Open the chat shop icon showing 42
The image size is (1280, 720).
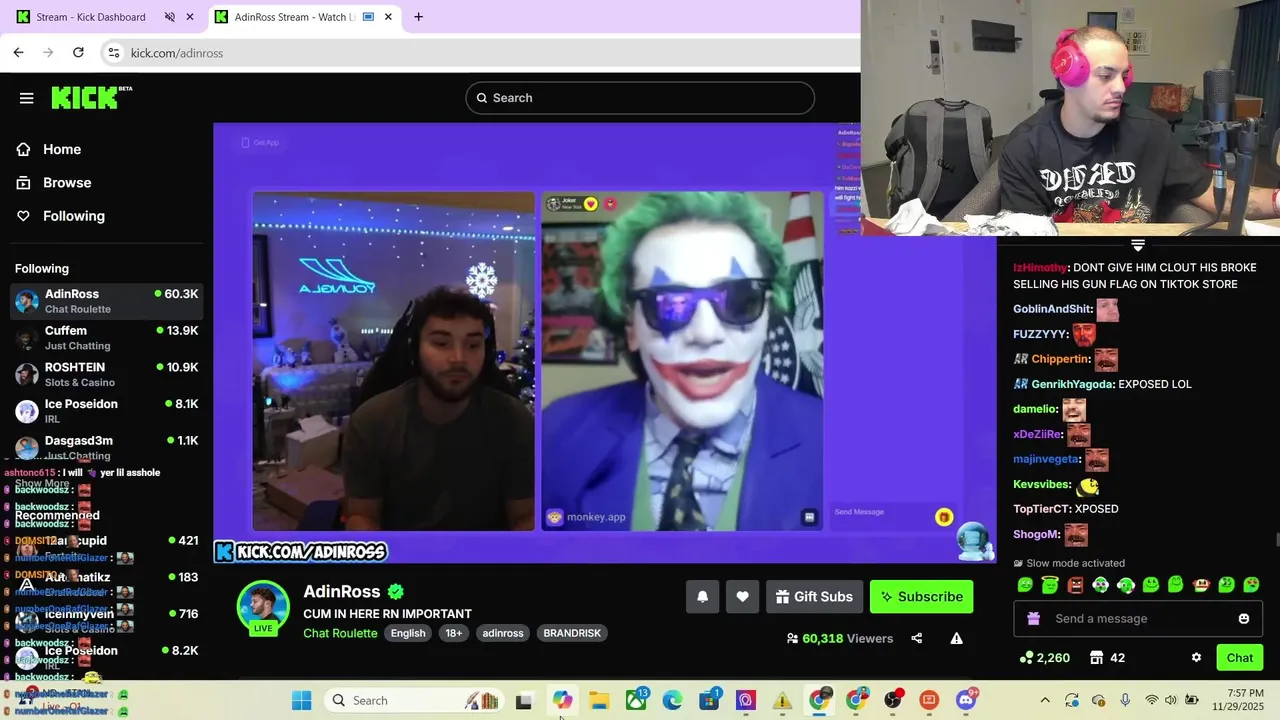[1096, 658]
